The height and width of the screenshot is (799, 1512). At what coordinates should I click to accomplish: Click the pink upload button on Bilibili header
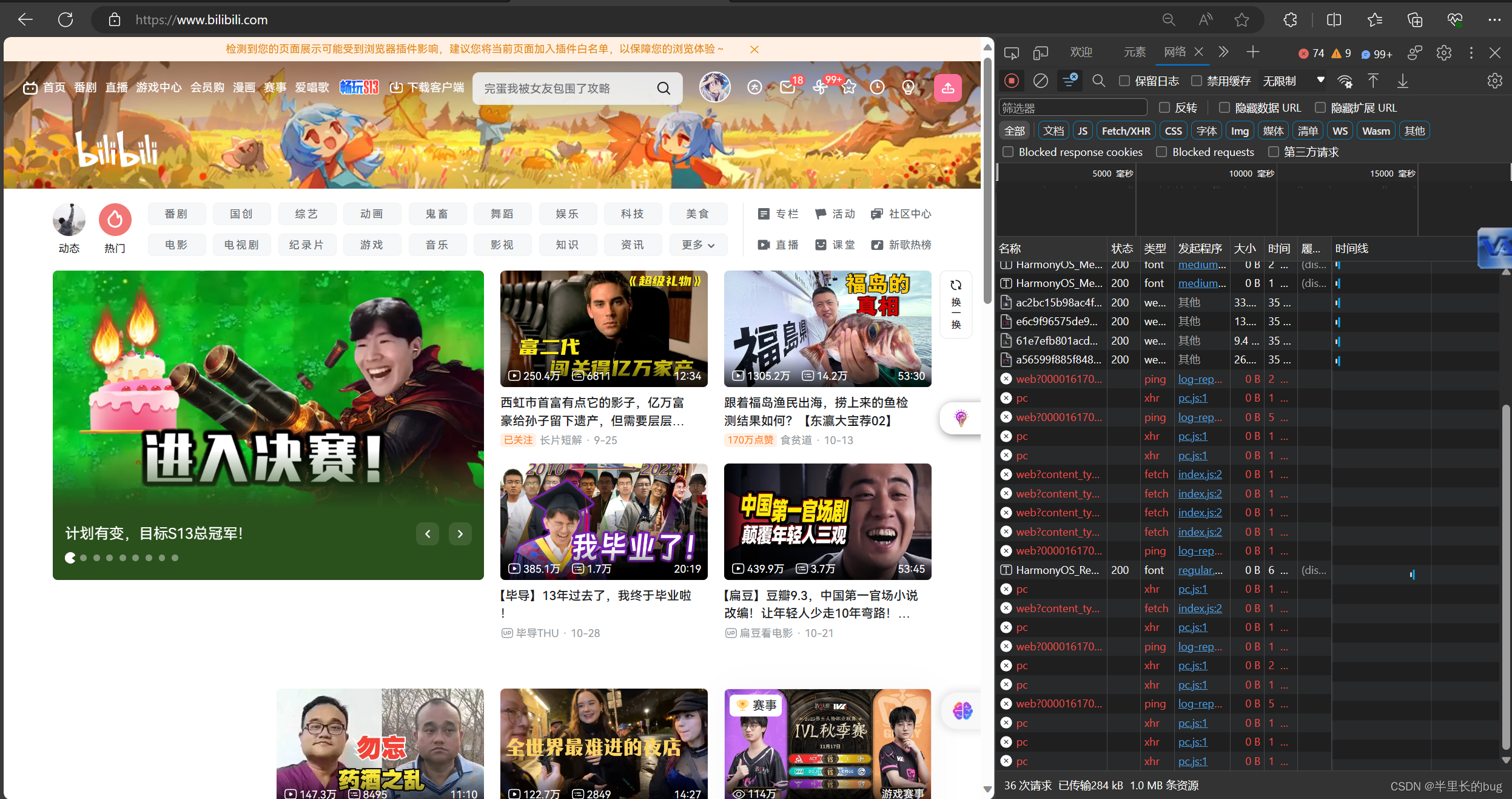(x=947, y=88)
